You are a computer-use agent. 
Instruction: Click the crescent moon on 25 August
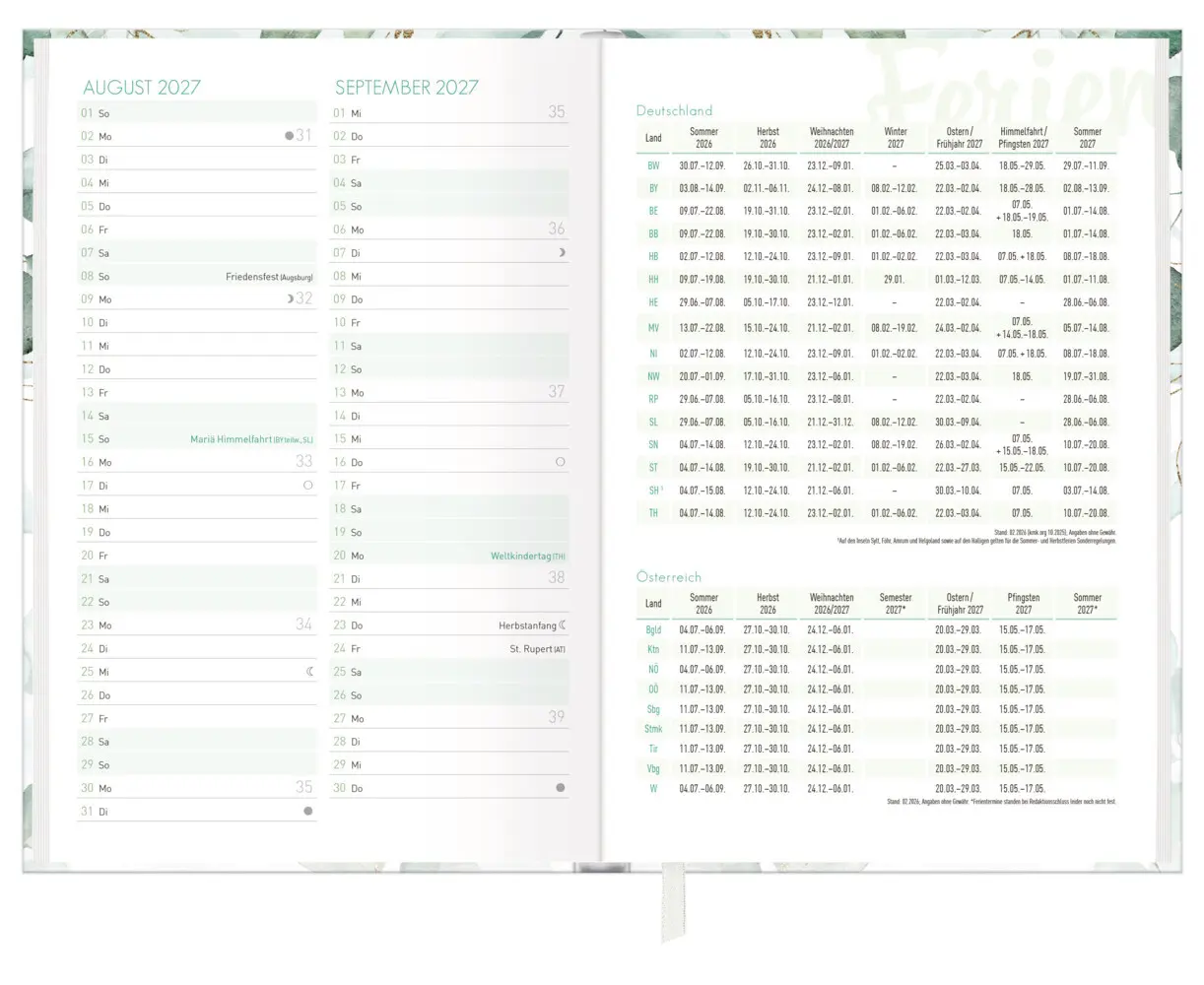point(309,672)
